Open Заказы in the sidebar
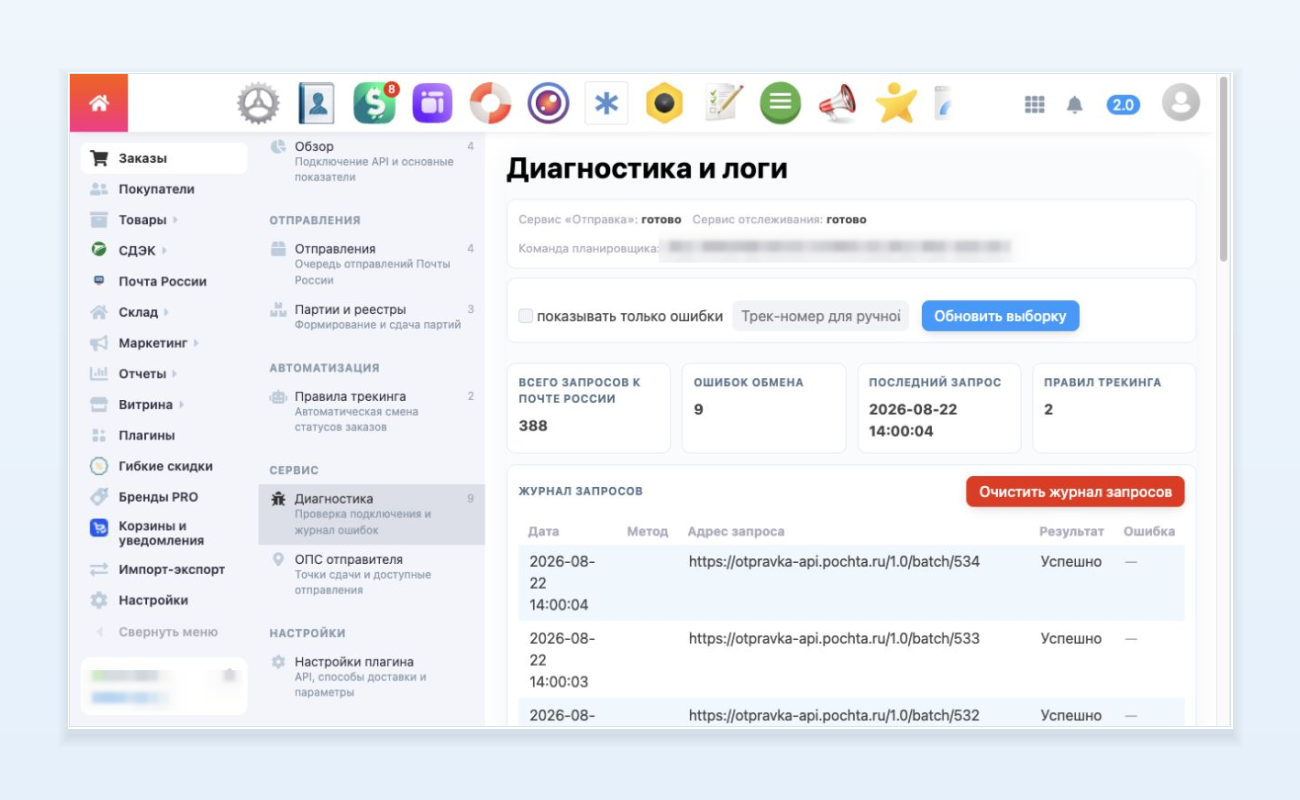Screen dimensions: 1300x800 point(164,158)
